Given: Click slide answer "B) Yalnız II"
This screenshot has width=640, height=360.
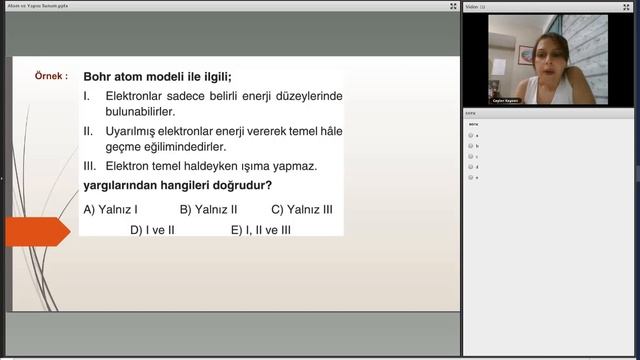Looking at the screenshot, I should pyautogui.click(x=208, y=209).
